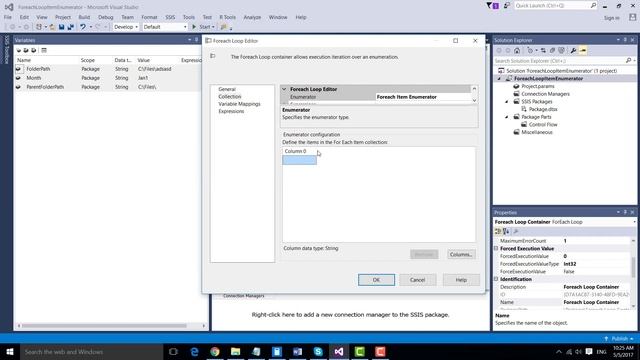This screenshot has width=640, height=360.
Task: Open Skype from the Windows taskbar
Action: pos(318,352)
